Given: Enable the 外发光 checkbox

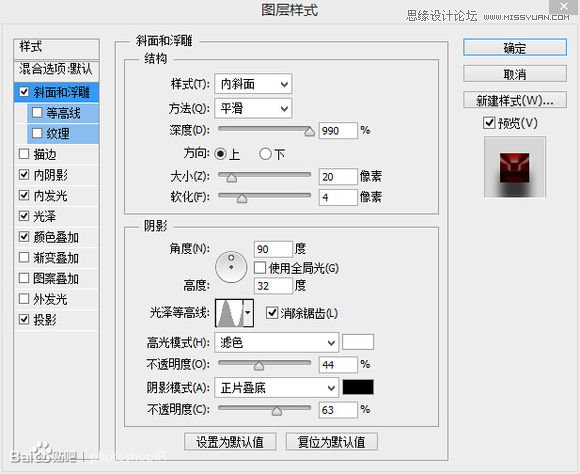Looking at the screenshot, I should [24, 299].
